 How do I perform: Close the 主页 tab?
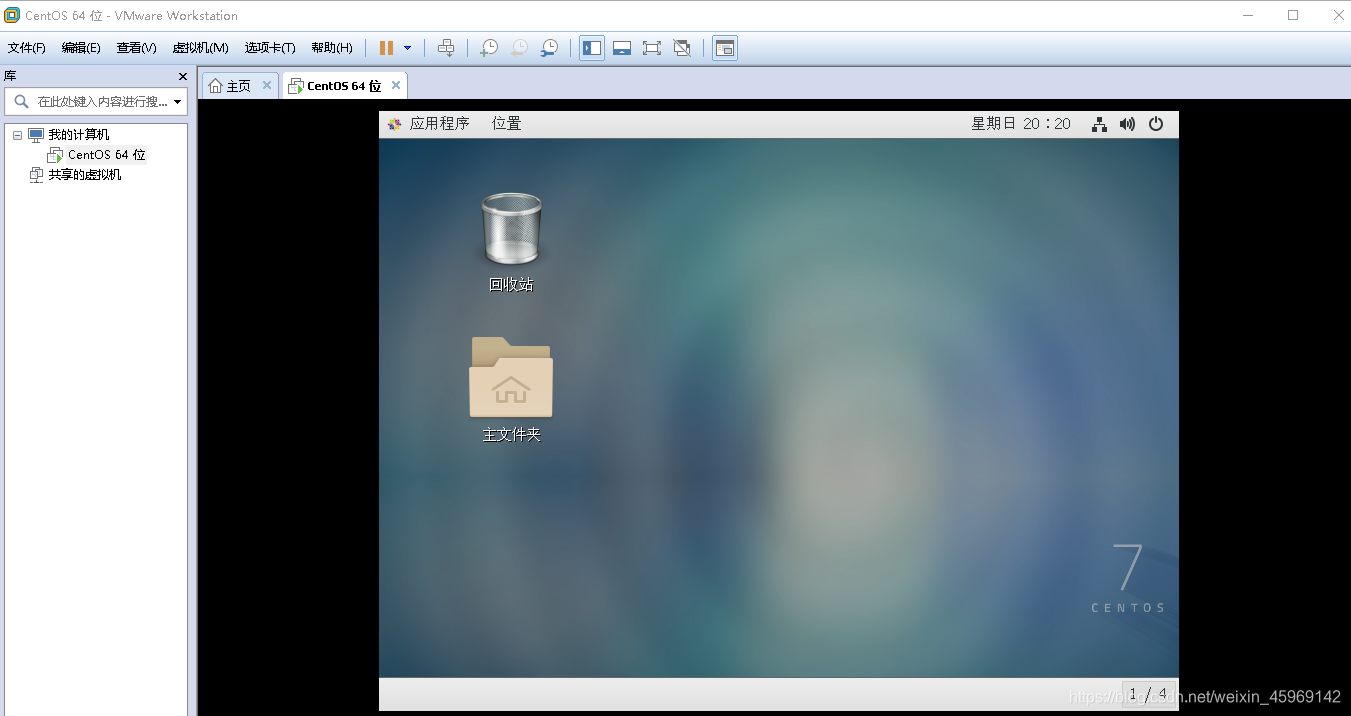click(x=267, y=85)
